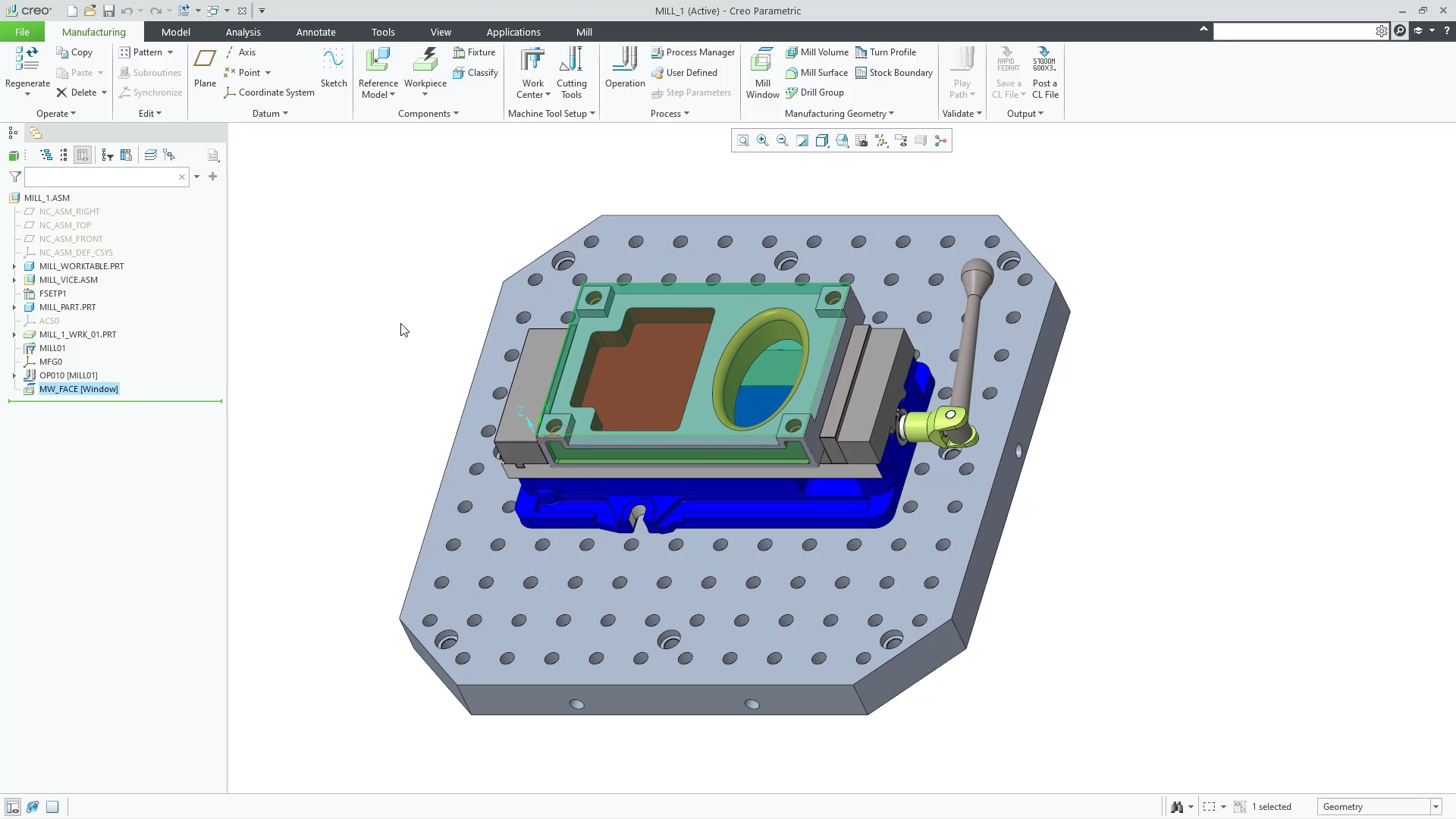1456x819 pixels.
Task: Select the Mill Surface tool
Action: point(817,73)
